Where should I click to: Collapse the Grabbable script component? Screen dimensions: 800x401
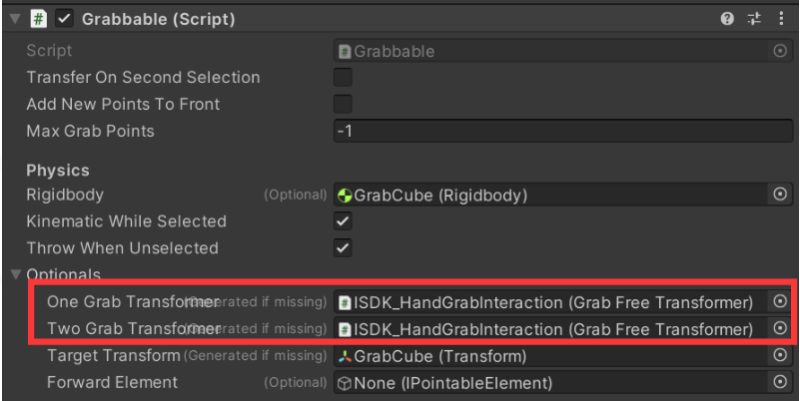tap(14, 19)
